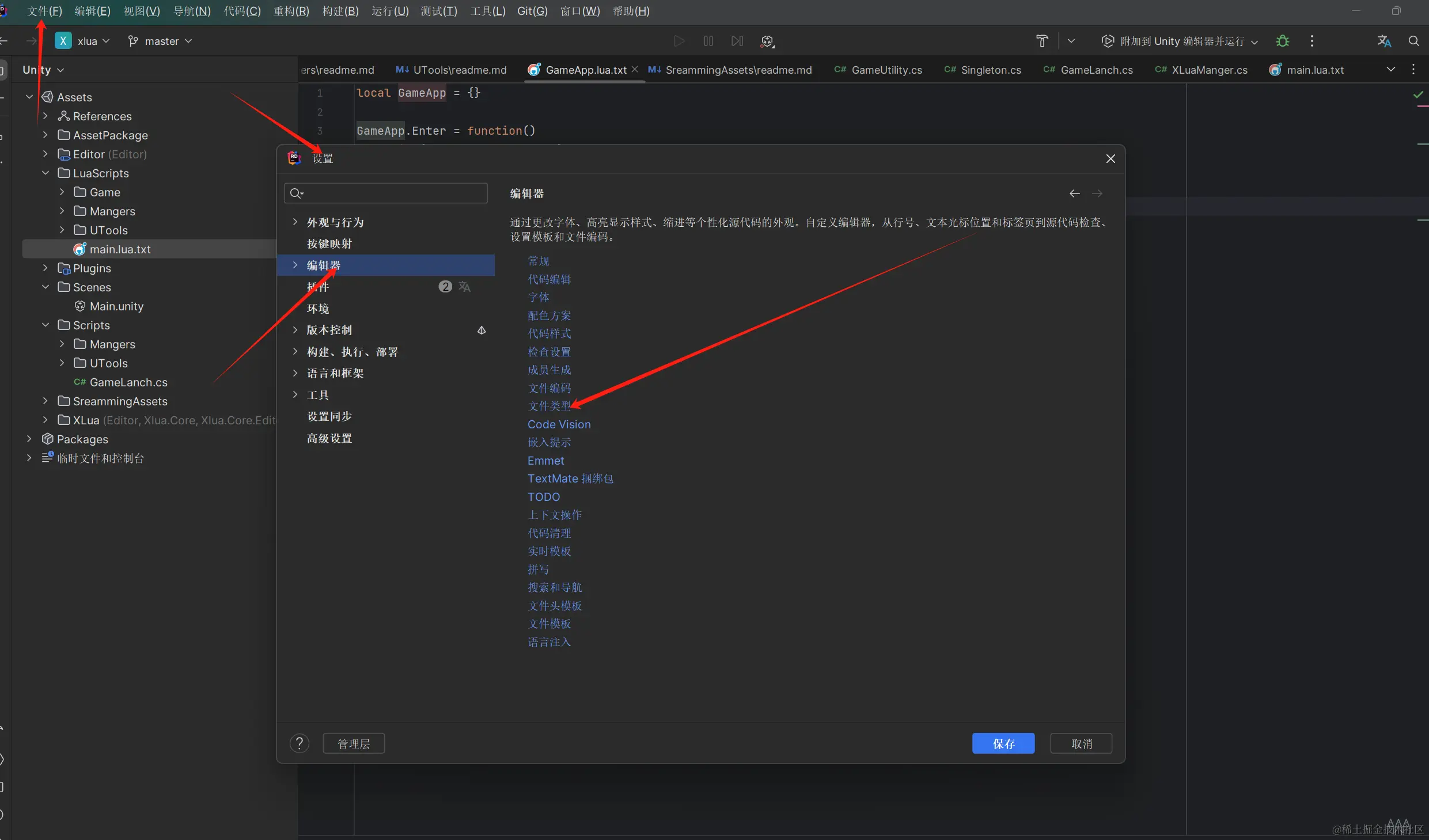Open the UI customization hammer icon
This screenshot has height=840, width=1429.
tap(1042, 41)
